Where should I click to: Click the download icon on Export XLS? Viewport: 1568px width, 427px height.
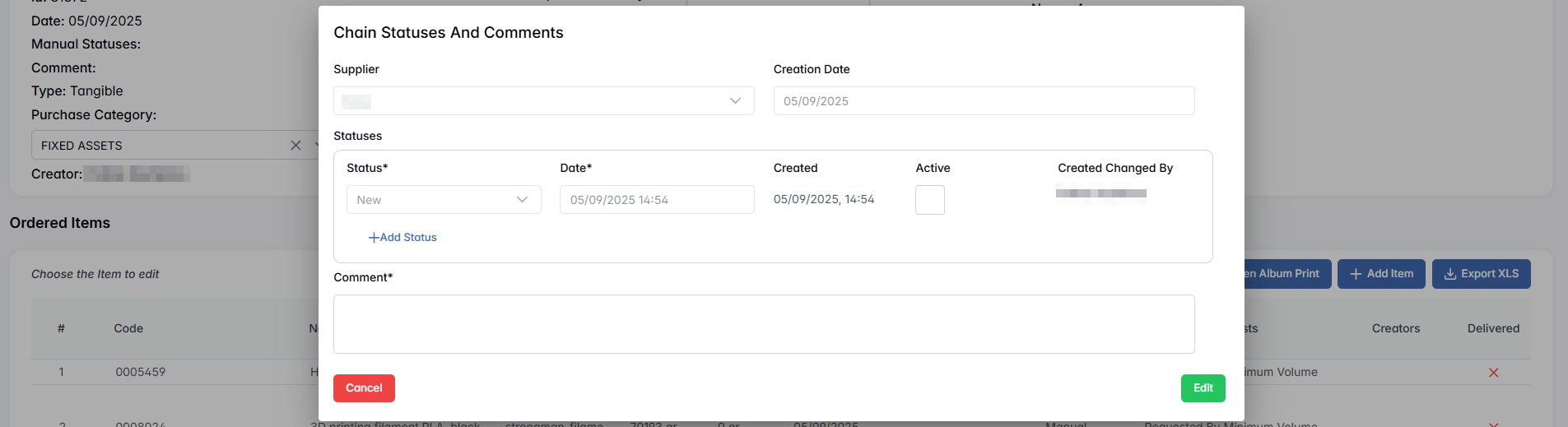point(1450,274)
